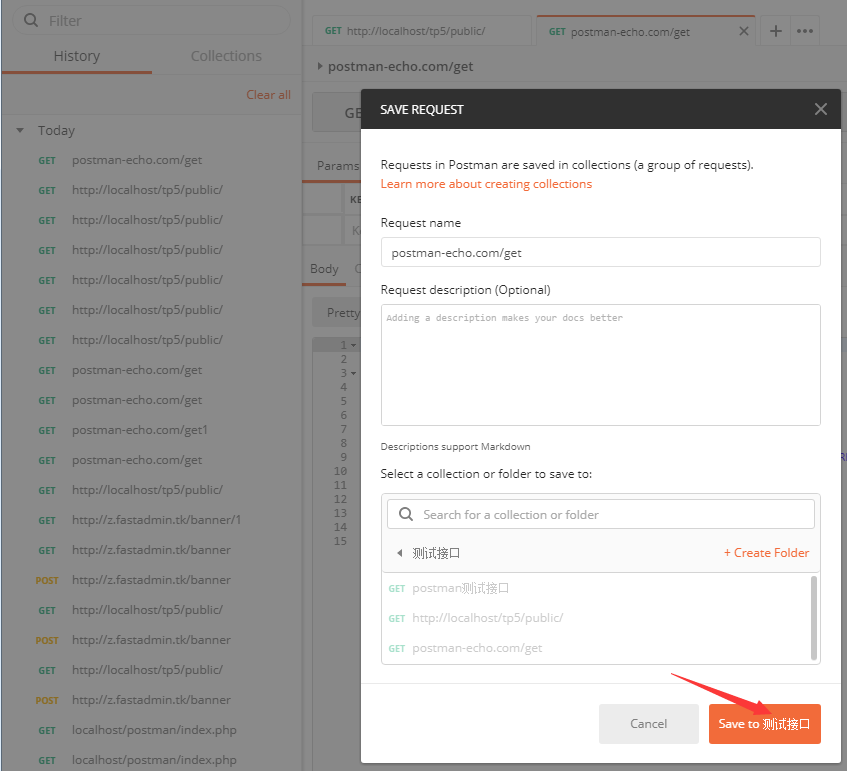Click the 测试接口 collection name

(x=436, y=553)
